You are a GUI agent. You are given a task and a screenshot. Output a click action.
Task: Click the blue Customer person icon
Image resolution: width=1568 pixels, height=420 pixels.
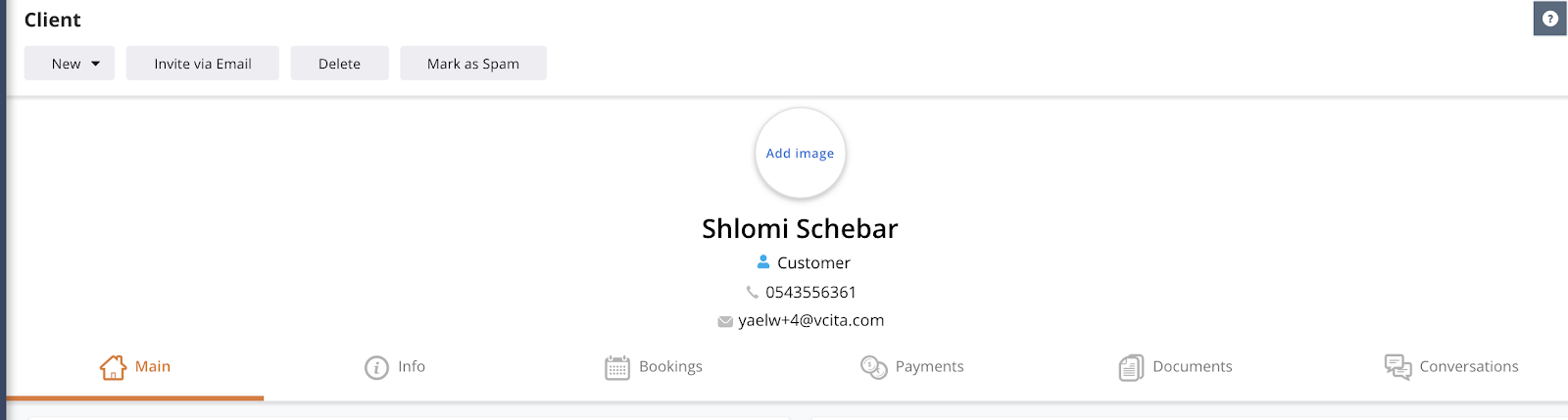[x=763, y=261]
